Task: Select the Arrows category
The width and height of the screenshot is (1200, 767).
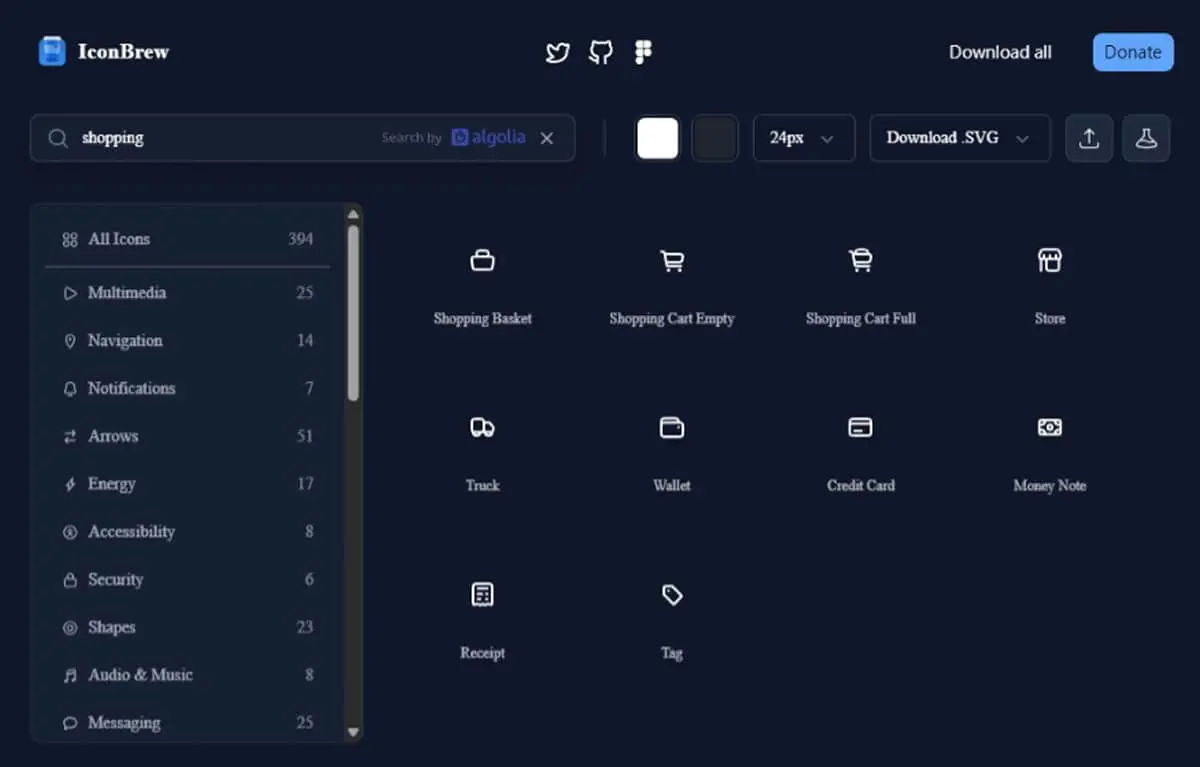Action: click(x=187, y=436)
